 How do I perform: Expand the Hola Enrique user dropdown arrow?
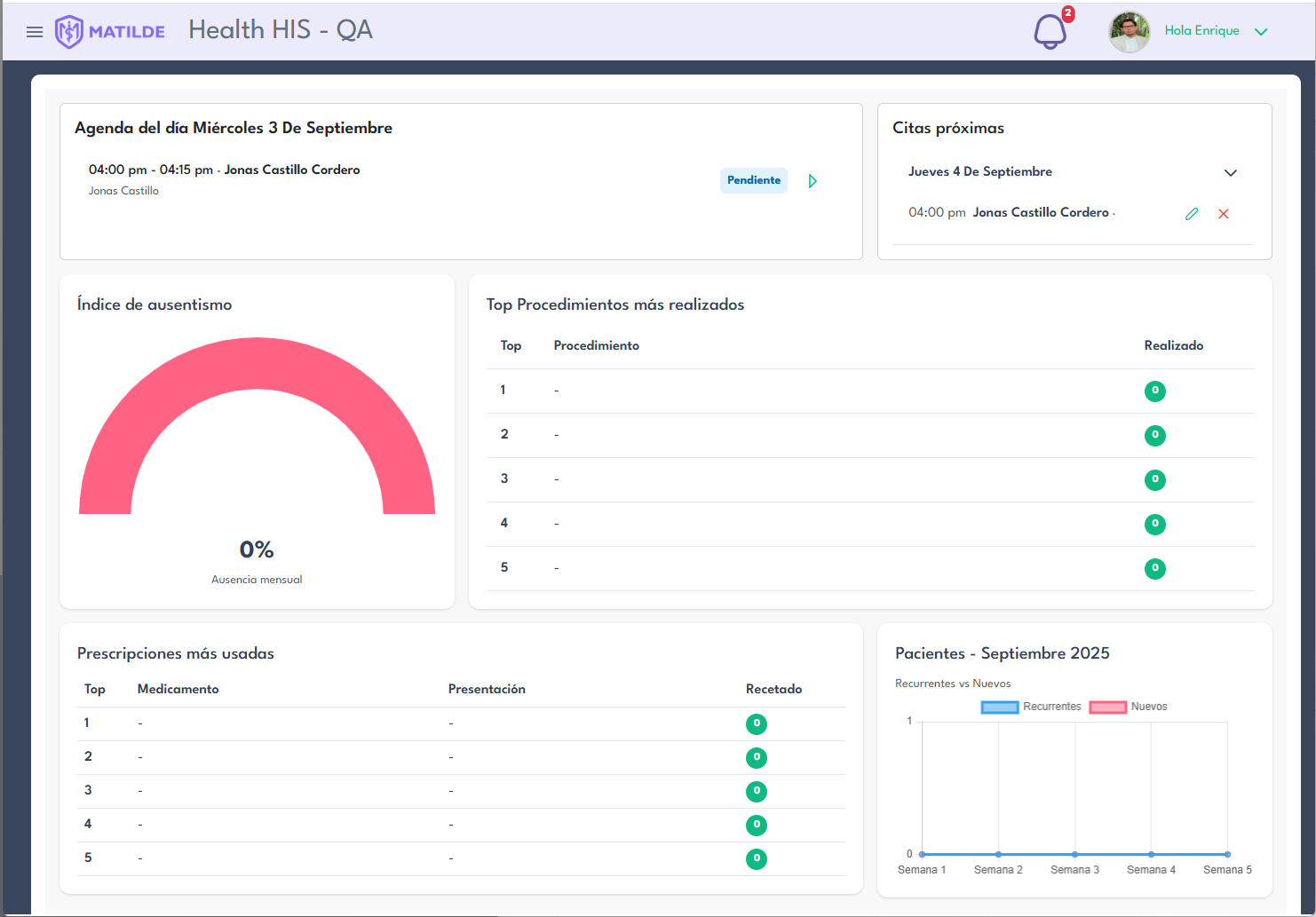1260,32
